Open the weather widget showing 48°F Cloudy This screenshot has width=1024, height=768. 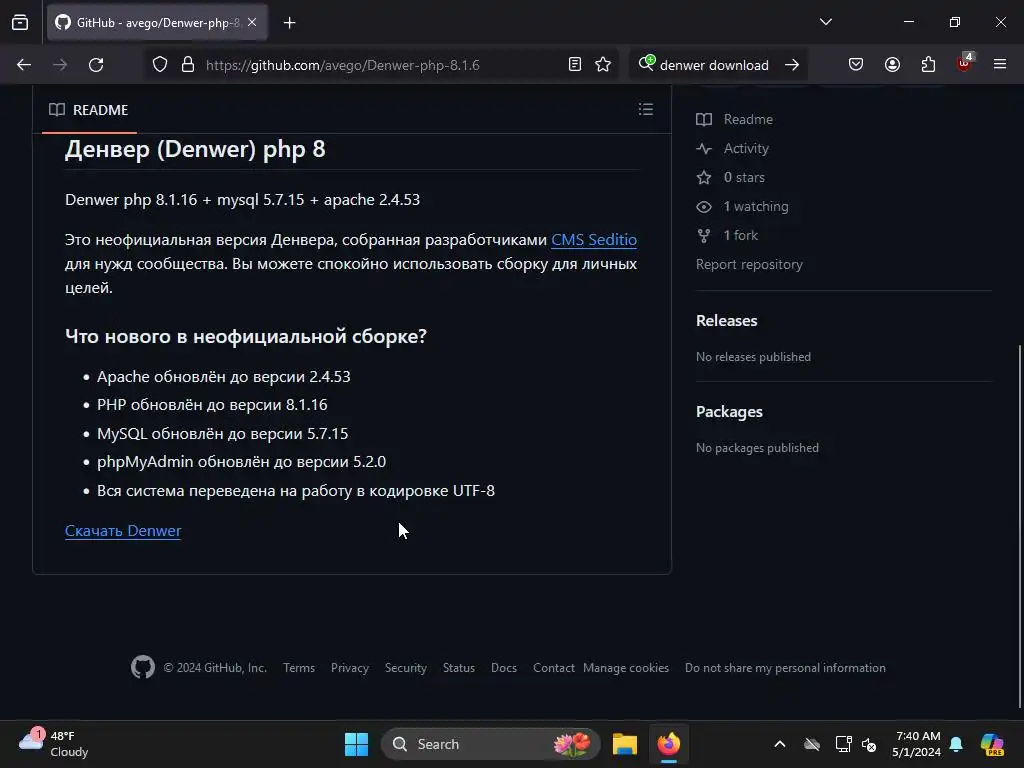pos(54,744)
